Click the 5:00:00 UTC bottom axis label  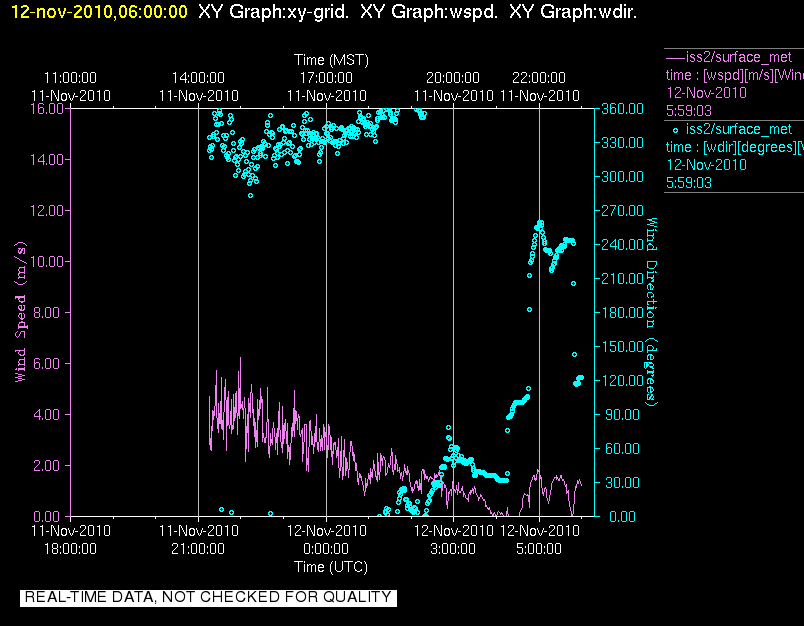click(x=539, y=549)
